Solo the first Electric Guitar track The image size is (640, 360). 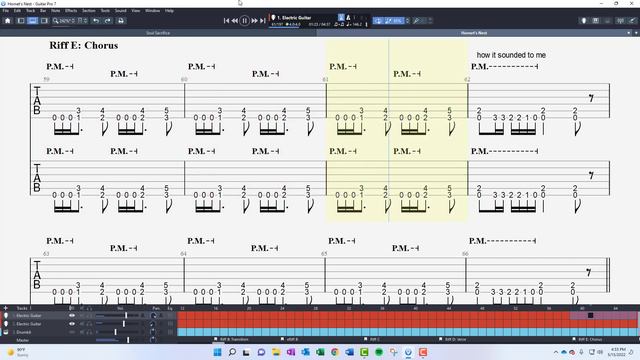(89, 316)
